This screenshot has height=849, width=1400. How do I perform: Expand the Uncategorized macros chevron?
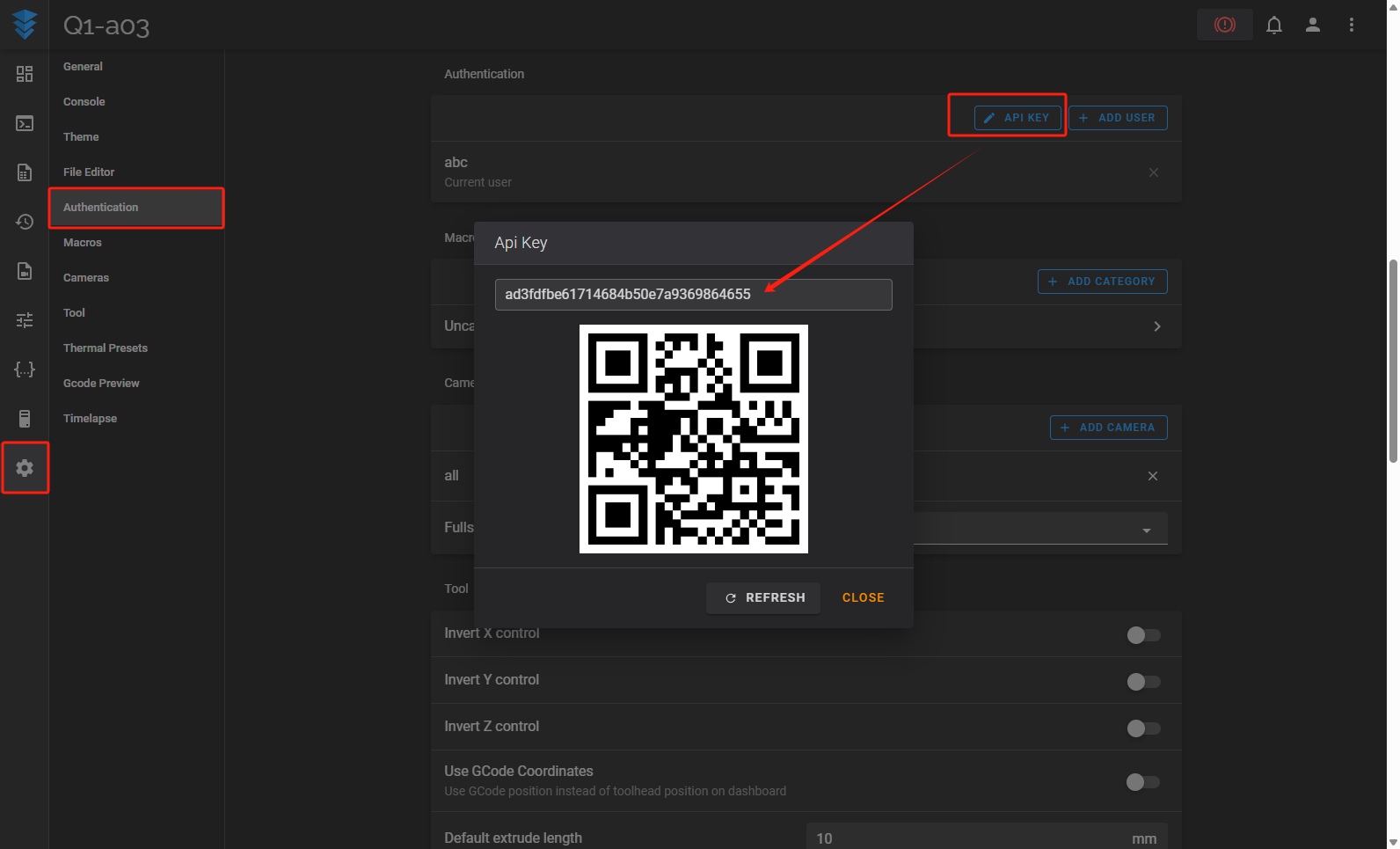1156,326
